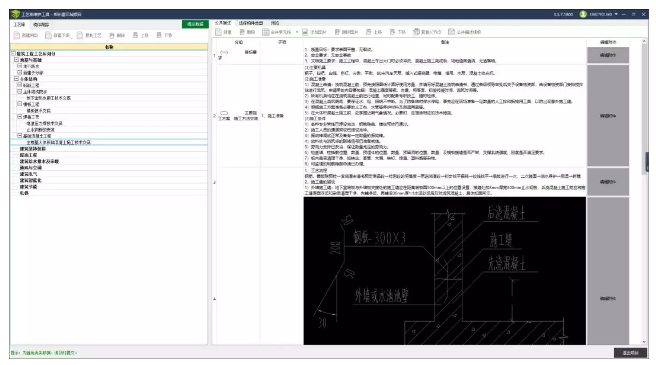Click 删除 in the left tree toolbar
Viewport: 656px width, 365px height.
click(117, 35)
